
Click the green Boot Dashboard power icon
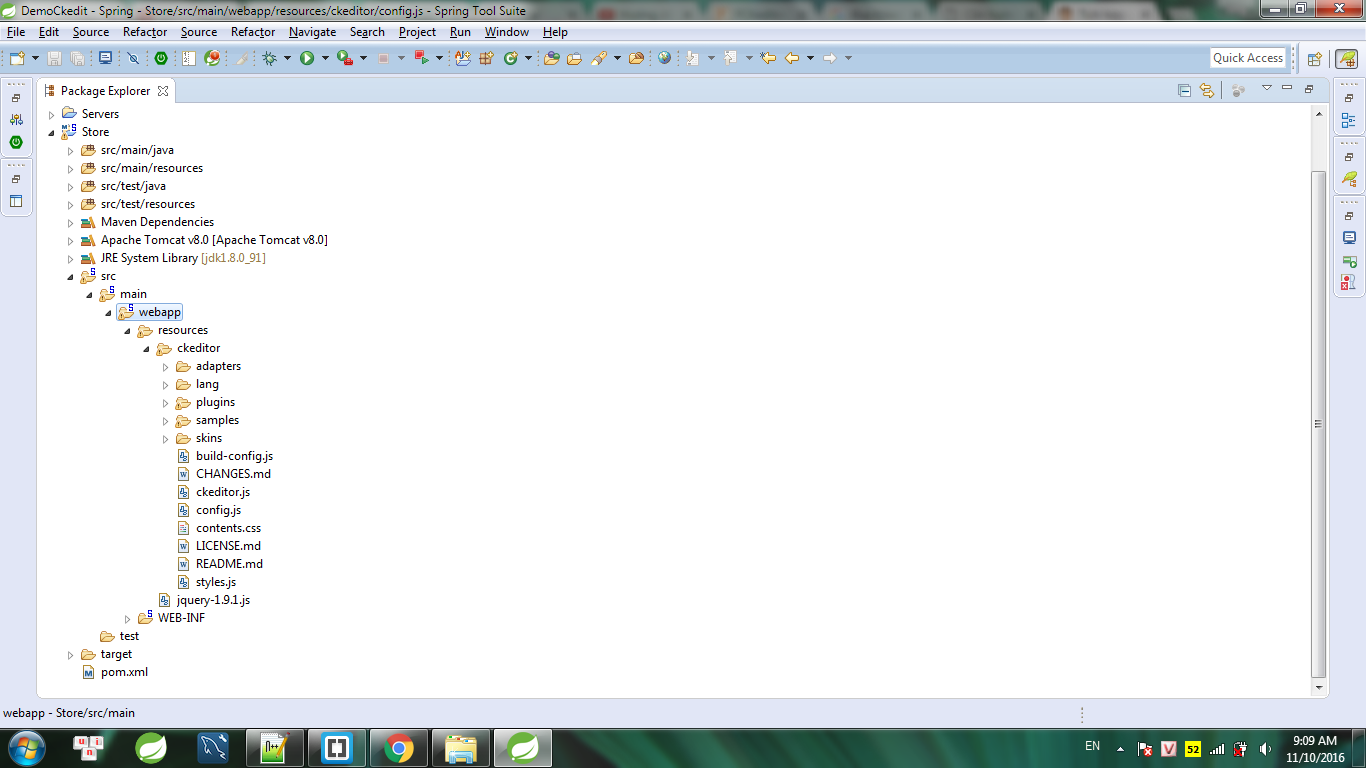[x=160, y=58]
